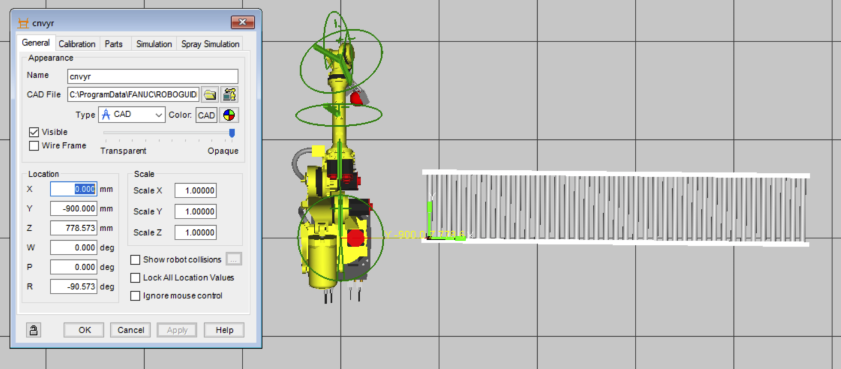The image size is (841, 369).
Task: Toggle the Visible checkbox
Action: pyautogui.click(x=34, y=132)
